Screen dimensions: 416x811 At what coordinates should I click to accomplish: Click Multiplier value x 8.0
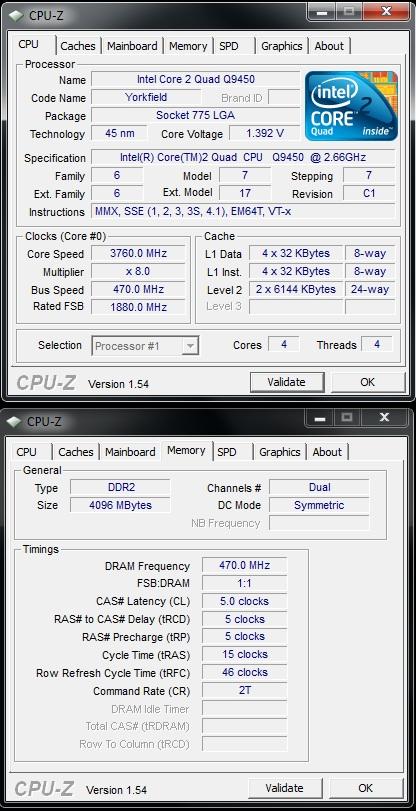138,272
